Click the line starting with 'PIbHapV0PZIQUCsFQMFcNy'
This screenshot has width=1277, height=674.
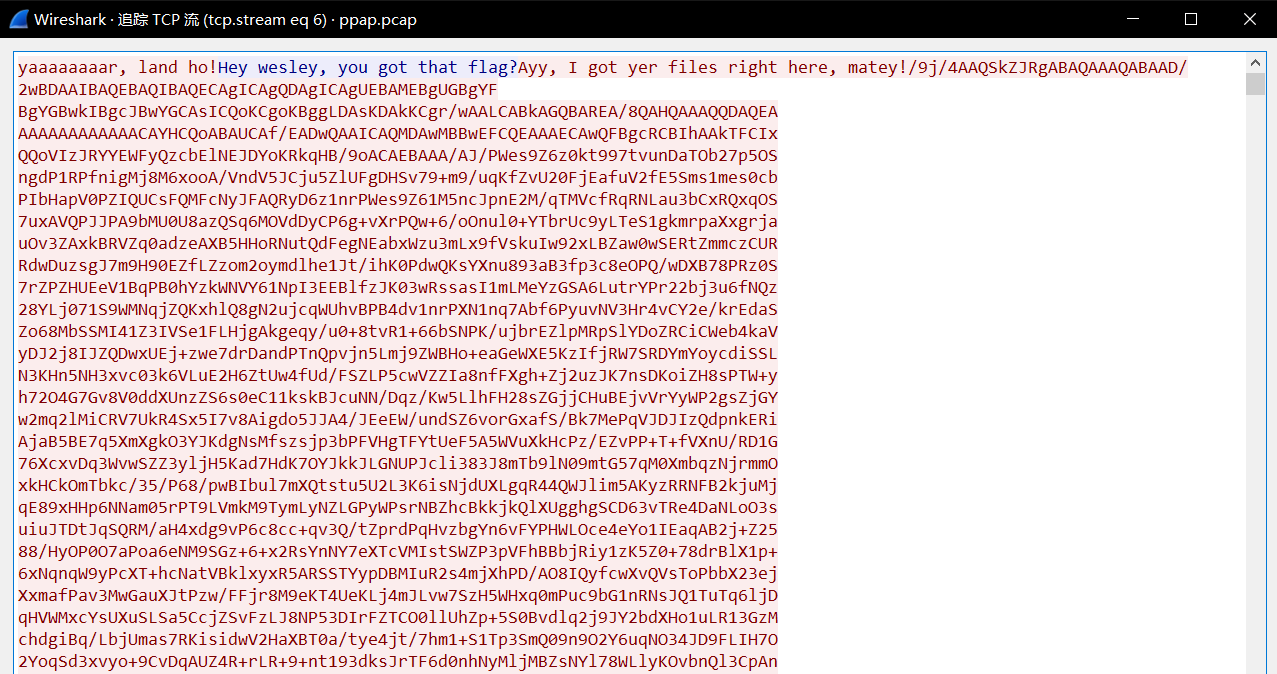tap(398, 200)
